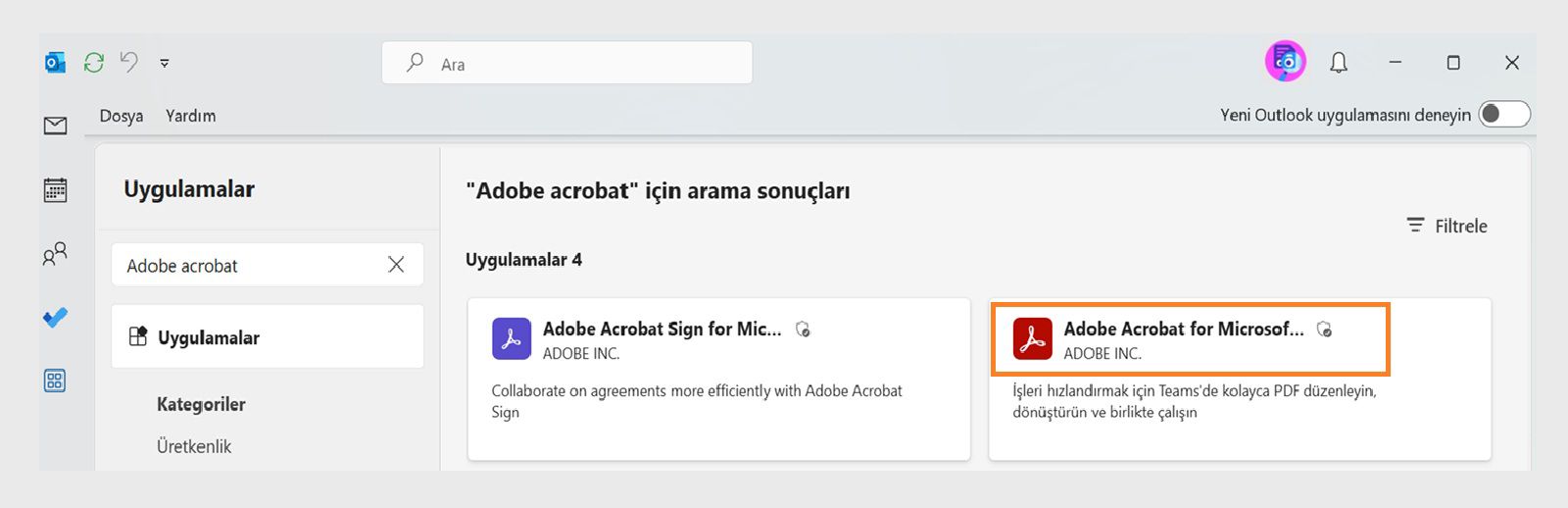Open To Do checkmark icon
The width and height of the screenshot is (1568, 508).
click(56, 318)
